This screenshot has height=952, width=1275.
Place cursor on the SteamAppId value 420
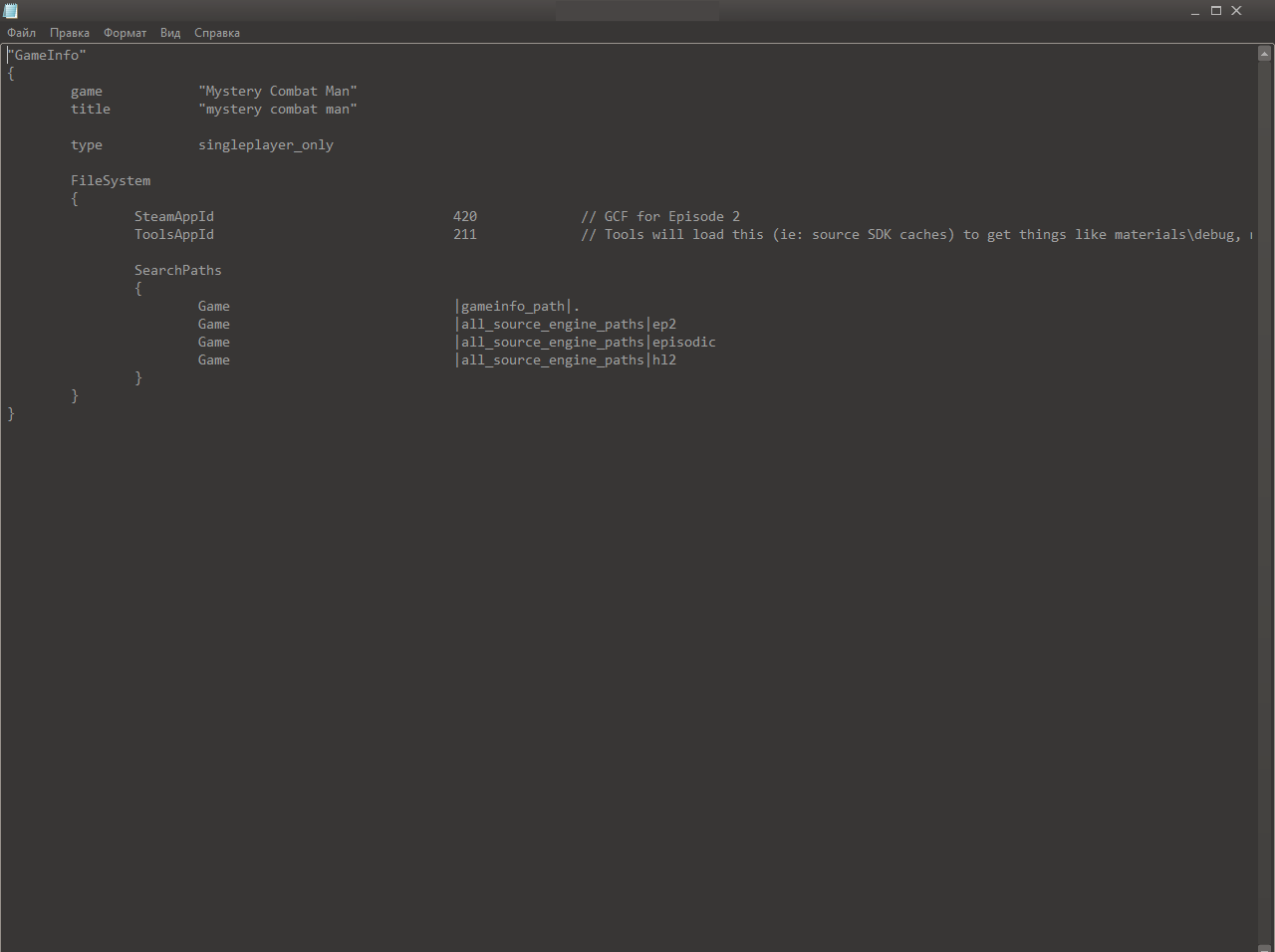coord(465,216)
